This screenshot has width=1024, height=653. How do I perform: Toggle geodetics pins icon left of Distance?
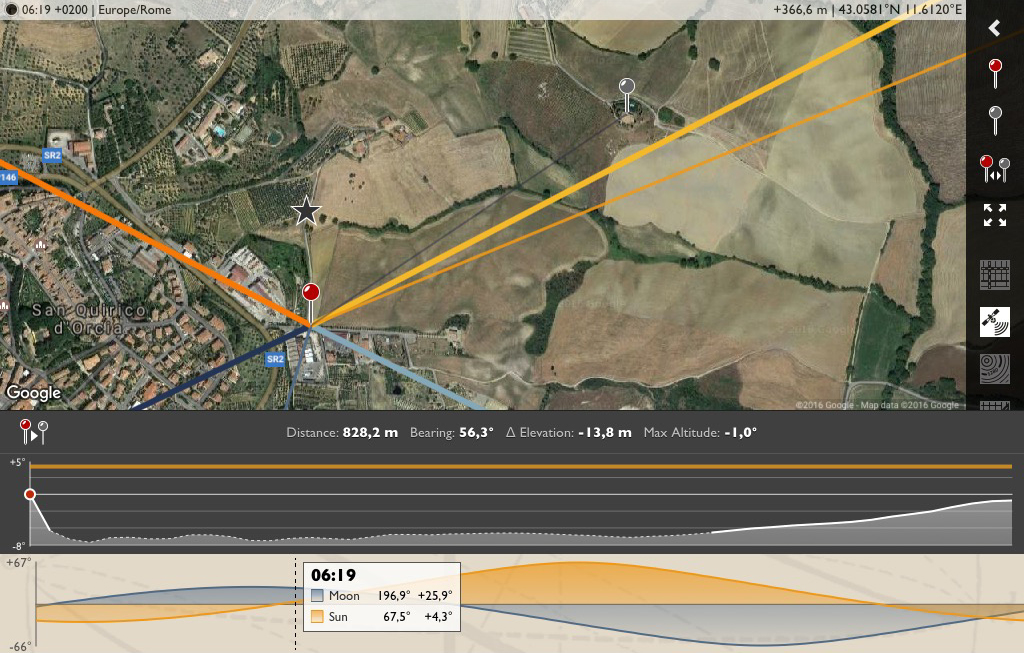click(33, 432)
